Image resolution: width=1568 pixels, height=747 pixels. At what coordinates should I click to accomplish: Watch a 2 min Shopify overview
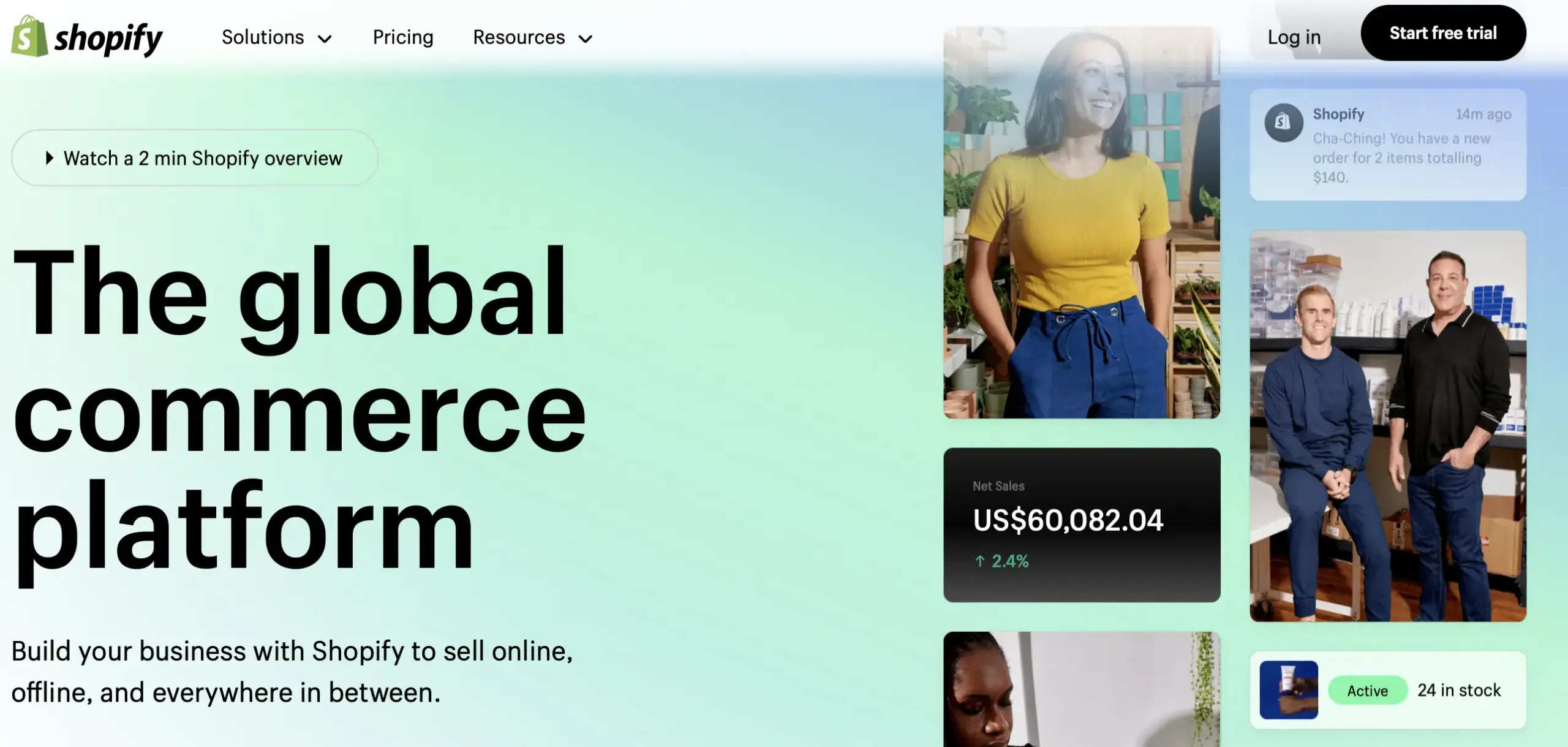[x=195, y=158]
